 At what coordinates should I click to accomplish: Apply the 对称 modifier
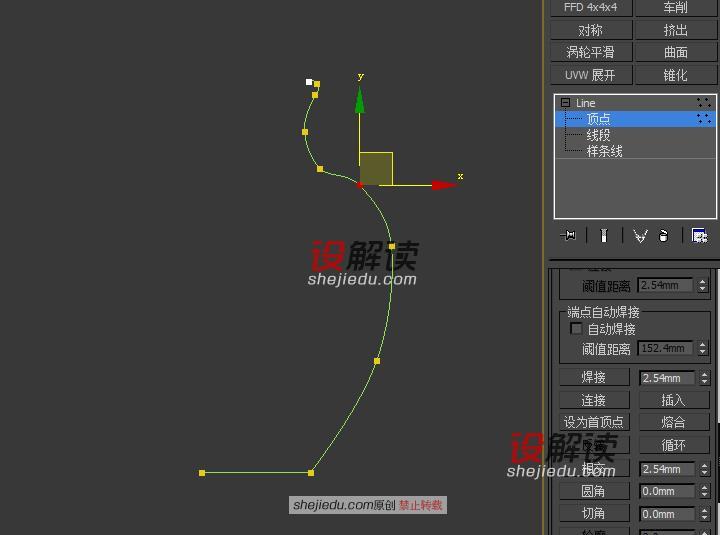pyautogui.click(x=591, y=30)
